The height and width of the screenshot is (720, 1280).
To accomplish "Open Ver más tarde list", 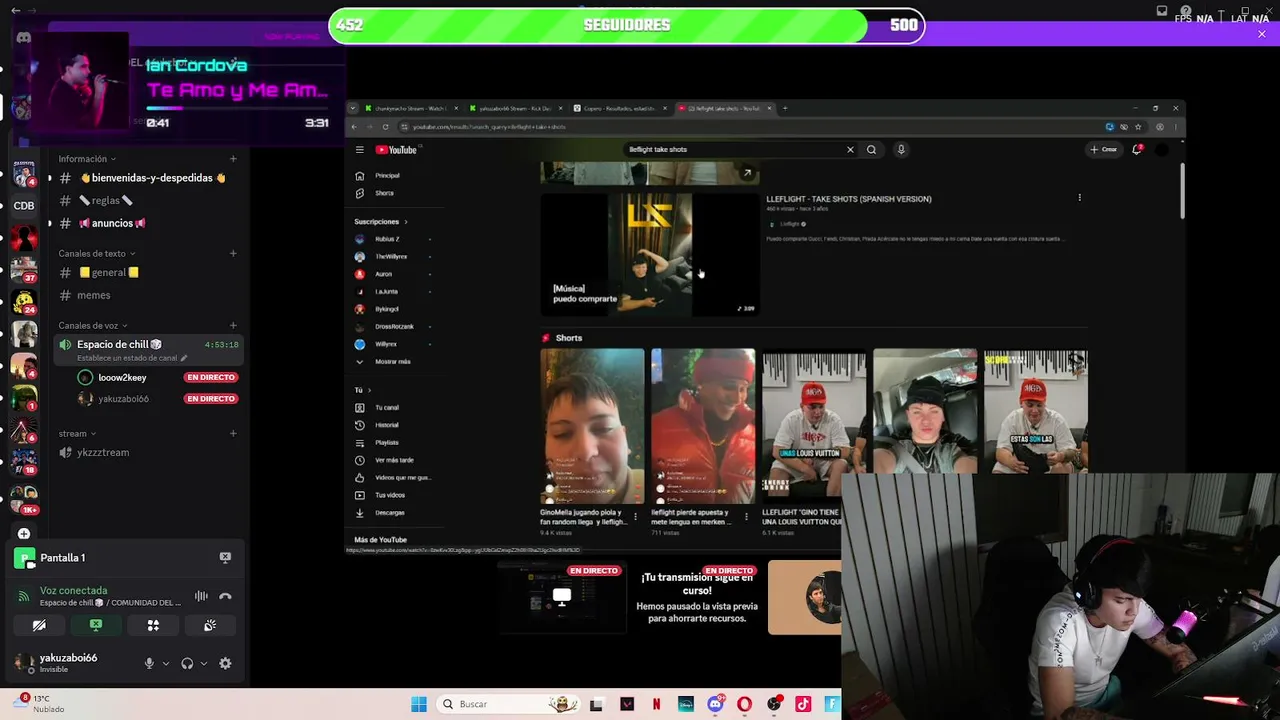I will tap(394, 460).
